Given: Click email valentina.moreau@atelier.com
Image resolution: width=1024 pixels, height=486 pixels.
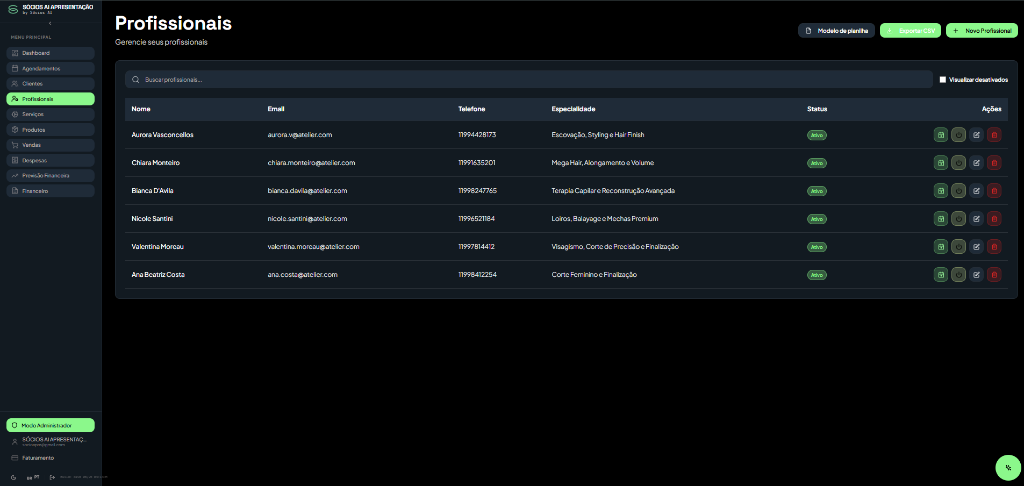Looking at the screenshot, I should [x=313, y=247].
